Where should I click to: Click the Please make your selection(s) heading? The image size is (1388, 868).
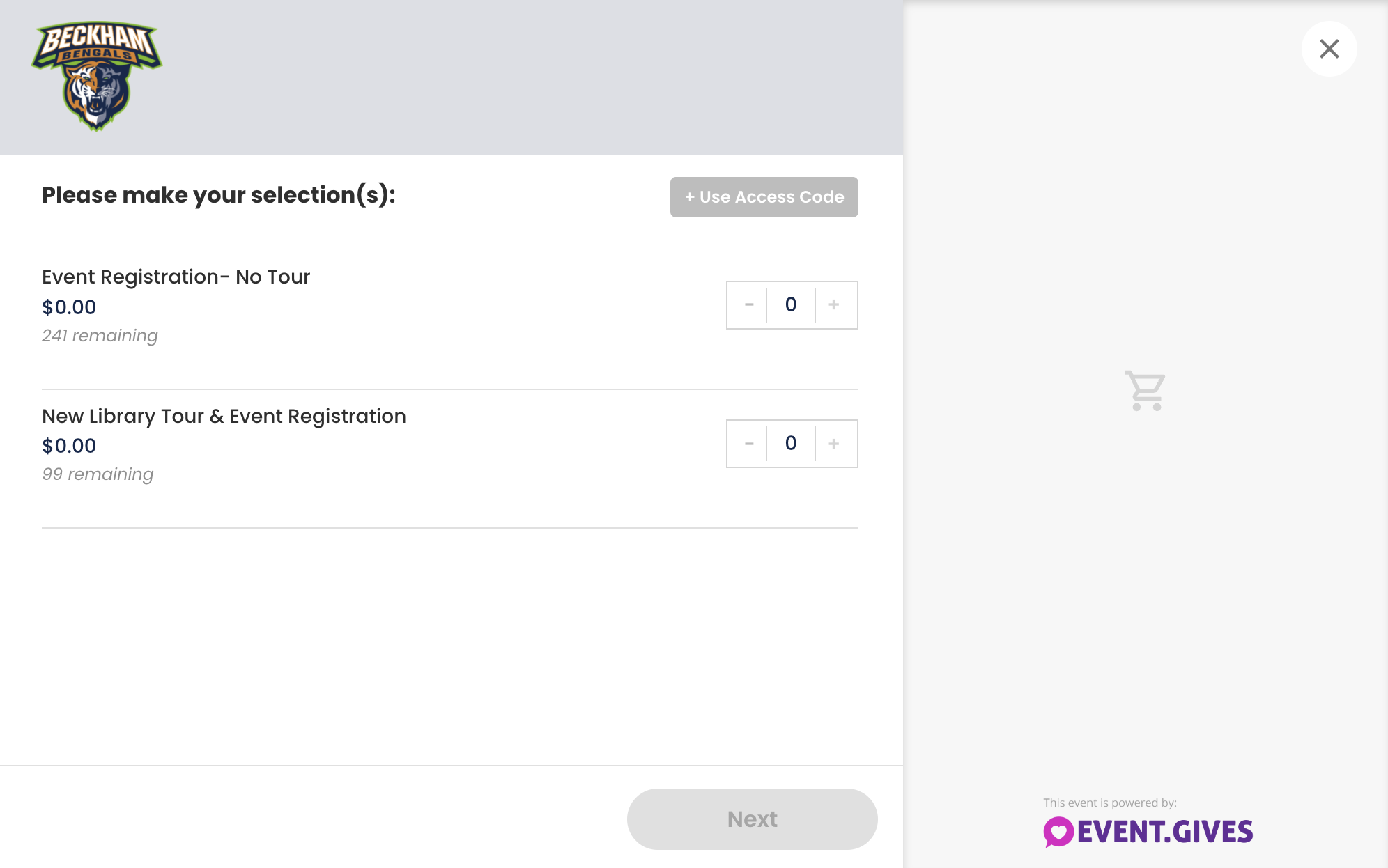pyautogui.click(x=219, y=195)
